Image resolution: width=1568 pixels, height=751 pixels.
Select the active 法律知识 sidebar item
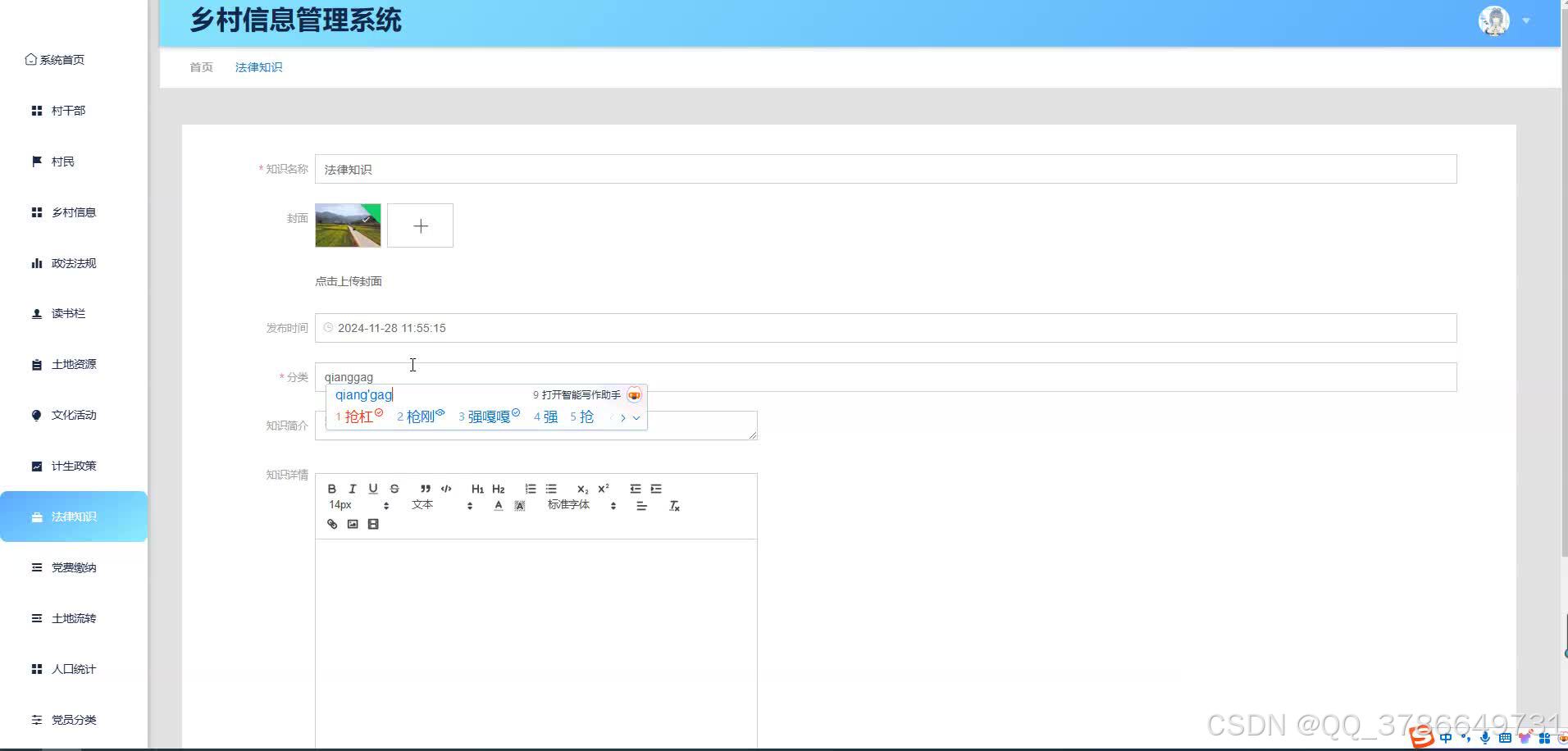[x=74, y=517]
